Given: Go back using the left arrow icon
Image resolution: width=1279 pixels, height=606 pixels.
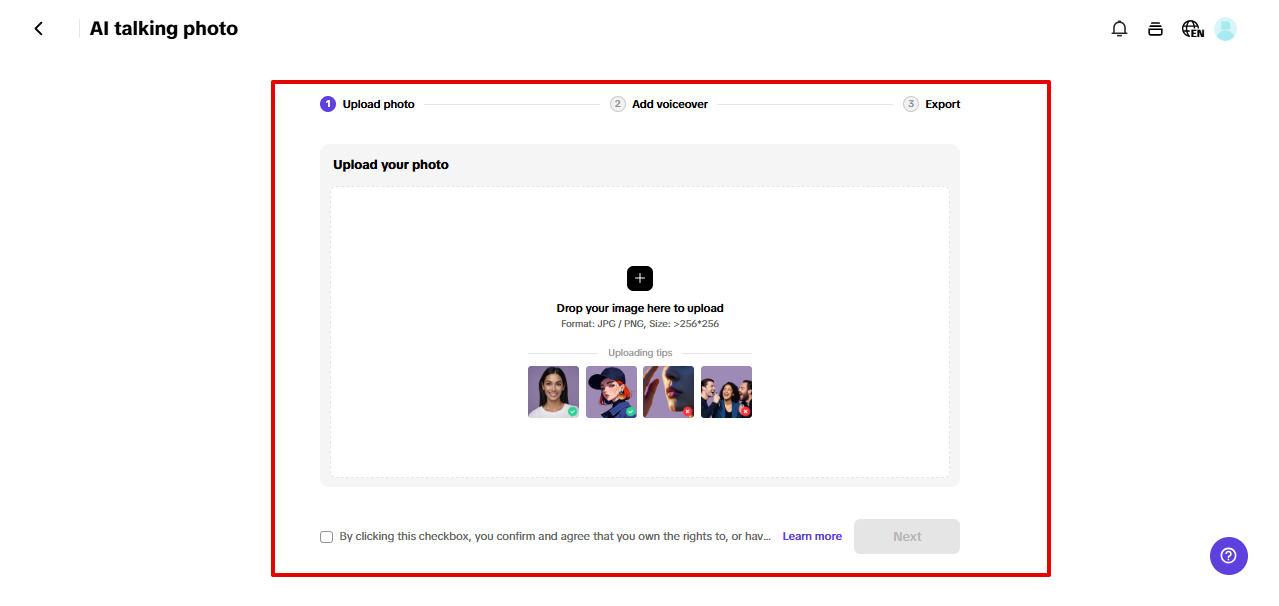Looking at the screenshot, I should [x=39, y=29].
